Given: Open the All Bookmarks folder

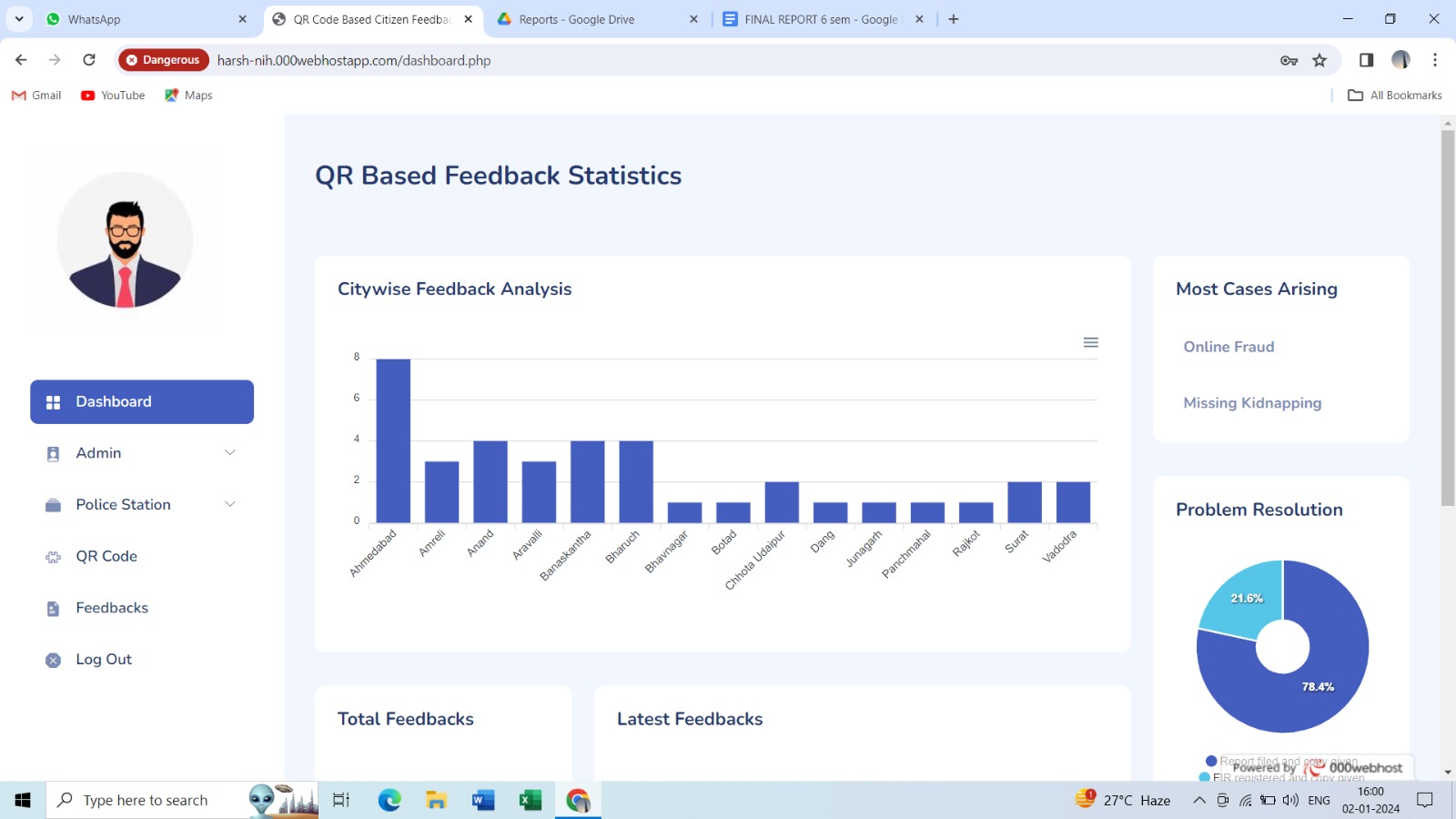Looking at the screenshot, I should tap(1395, 96).
